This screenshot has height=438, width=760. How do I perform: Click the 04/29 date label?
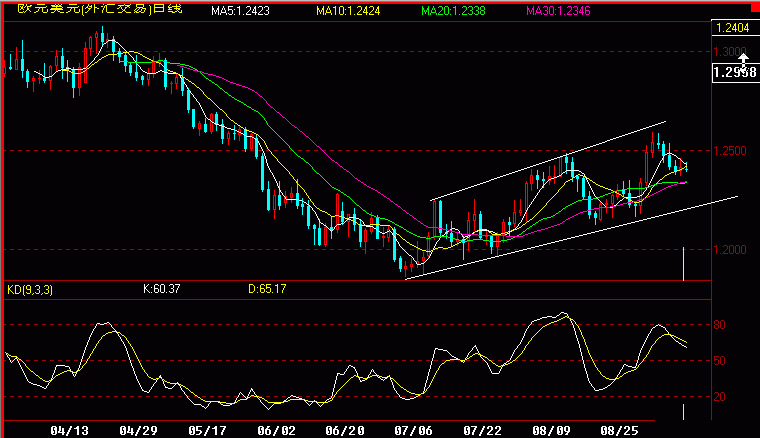point(138,430)
